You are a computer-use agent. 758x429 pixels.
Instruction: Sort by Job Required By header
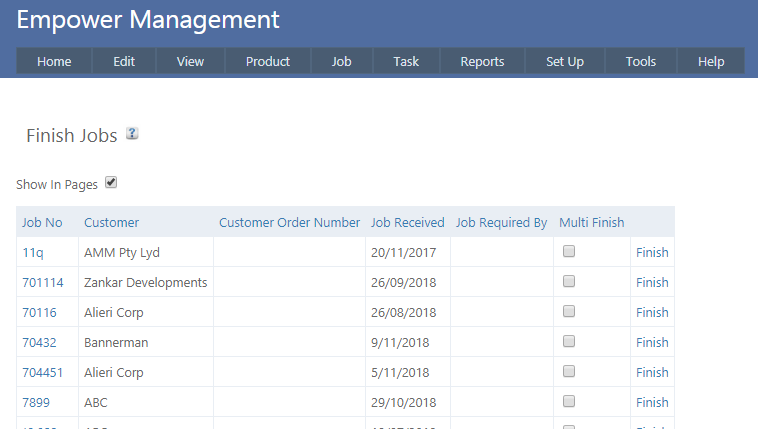[501, 222]
